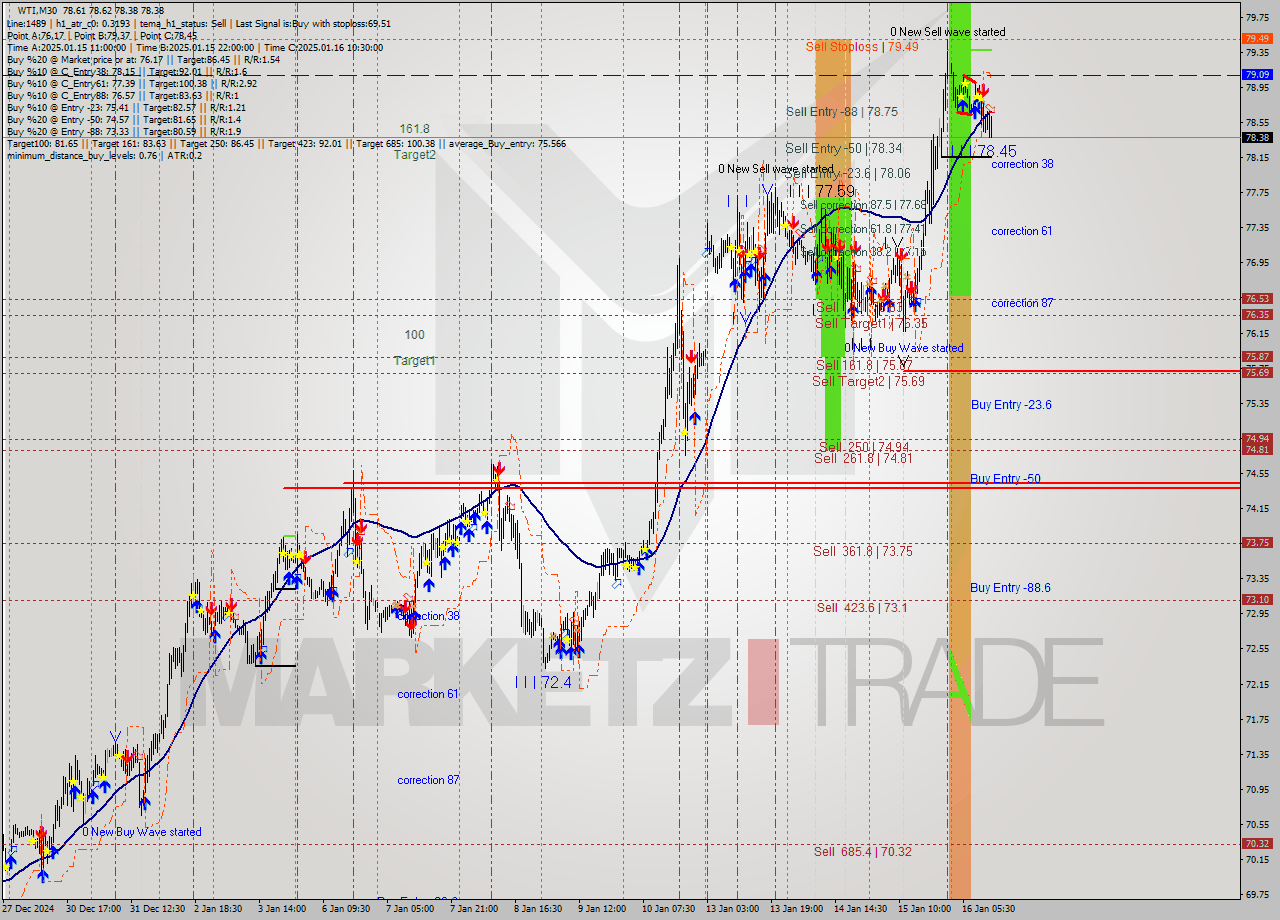Click the '100' Fibonacci level label
Viewport: 1280px width, 920px height.
click(x=414, y=335)
